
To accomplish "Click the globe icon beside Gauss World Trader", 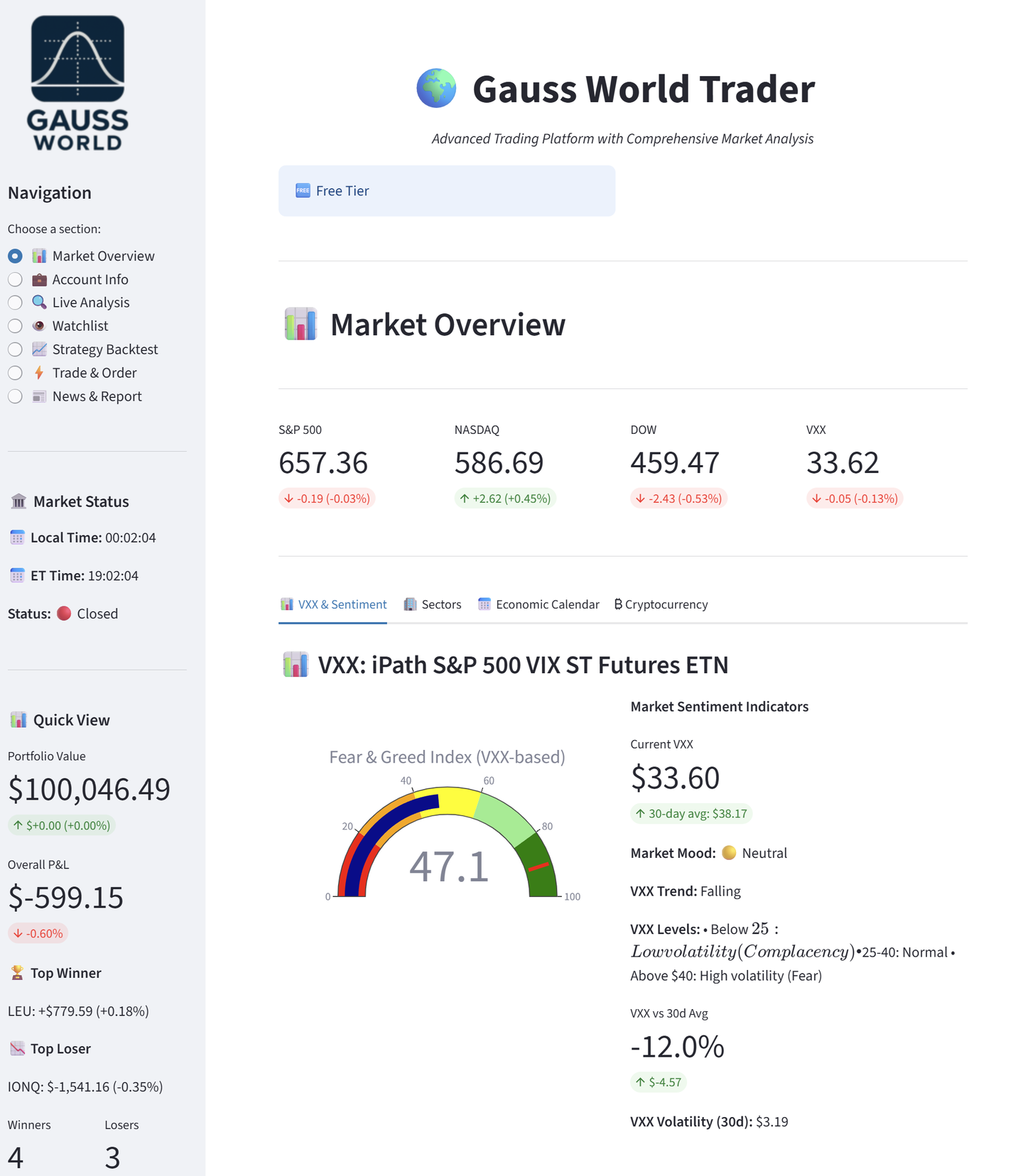I will (436, 89).
